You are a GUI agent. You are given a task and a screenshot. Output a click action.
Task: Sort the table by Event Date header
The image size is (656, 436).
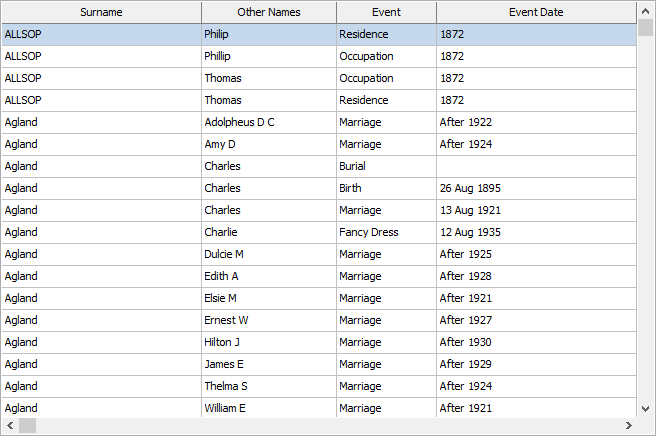point(535,12)
